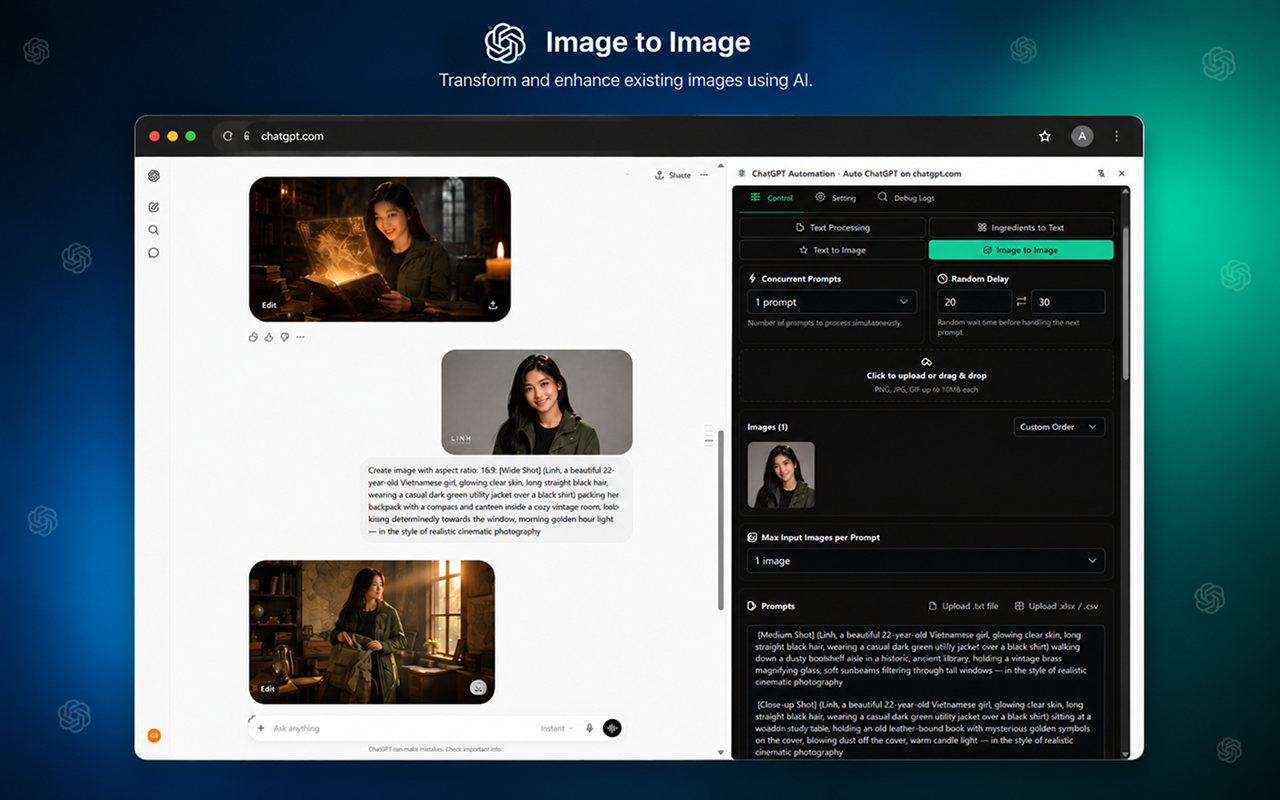The height and width of the screenshot is (800, 1280).
Task: Expand the Concurrent Prompts dropdown
Action: pyautogui.click(x=832, y=302)
